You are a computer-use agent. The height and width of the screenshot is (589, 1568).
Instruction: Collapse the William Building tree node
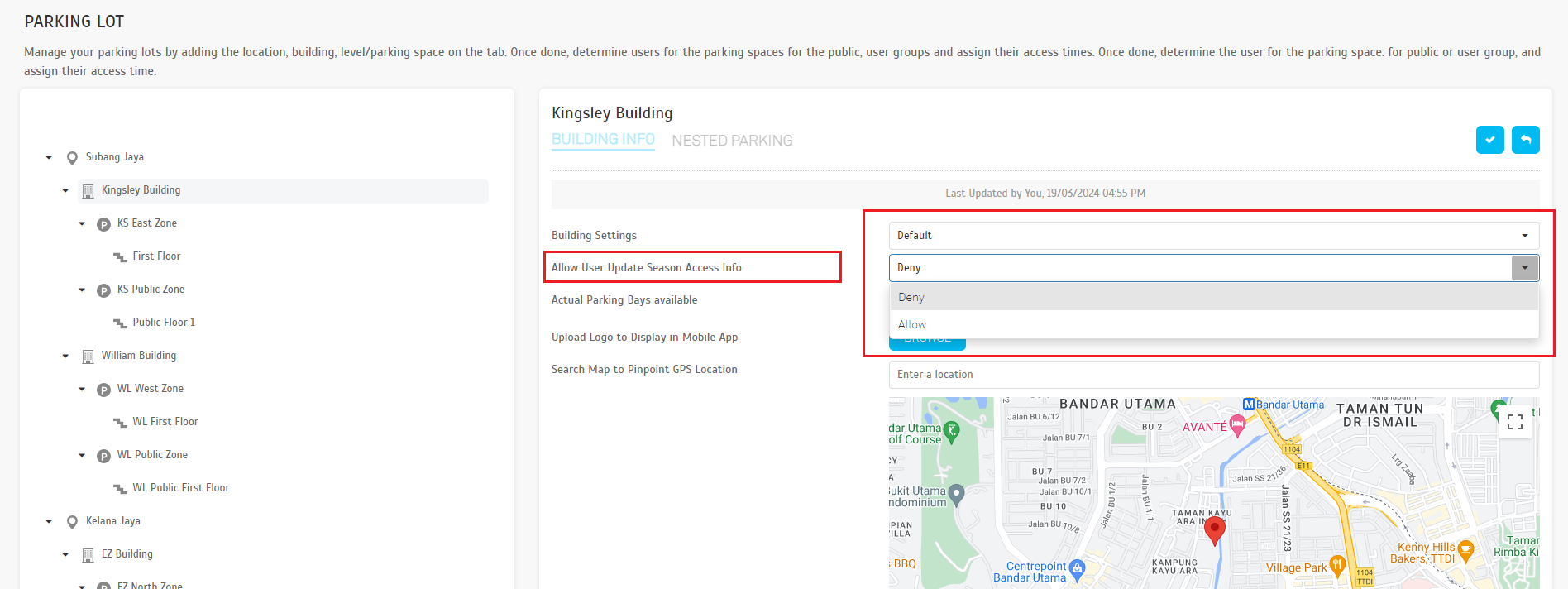pyautogui.click(x=65, y=356)
